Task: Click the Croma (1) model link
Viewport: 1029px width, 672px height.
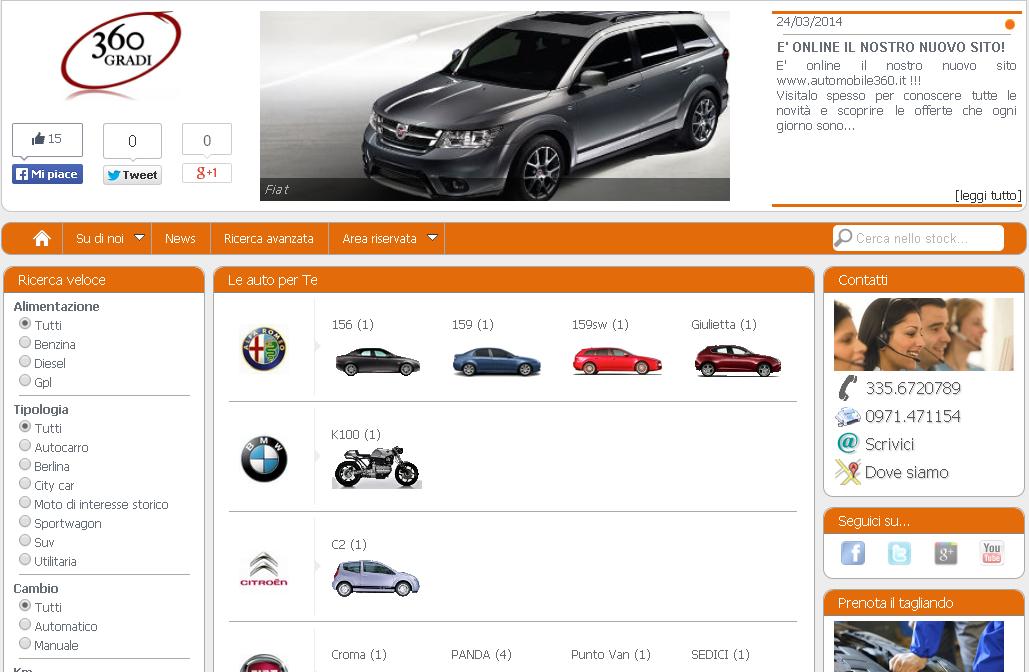Action: pyautogui.click(x=359, y=654)
